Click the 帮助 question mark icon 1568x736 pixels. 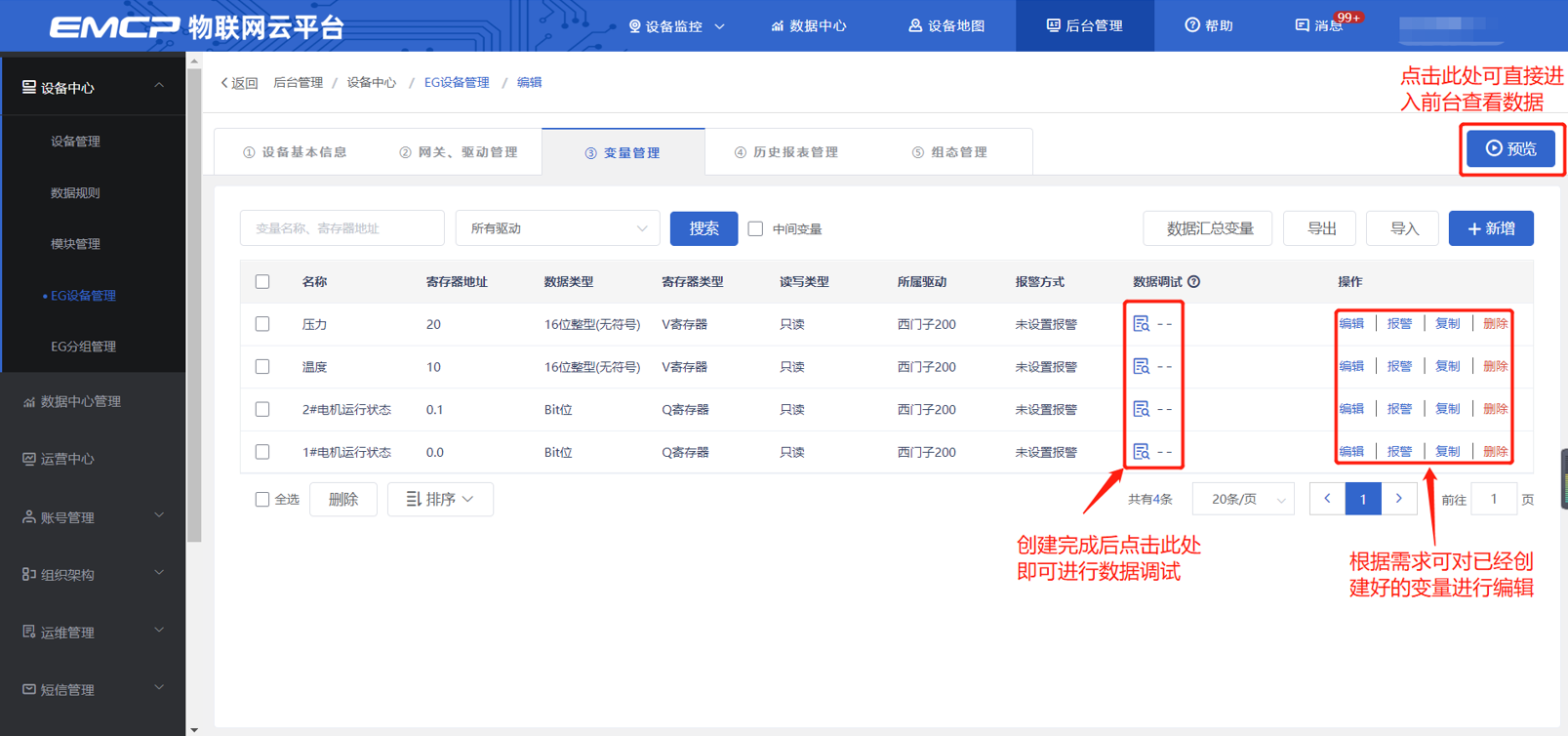coord(1191,25)
